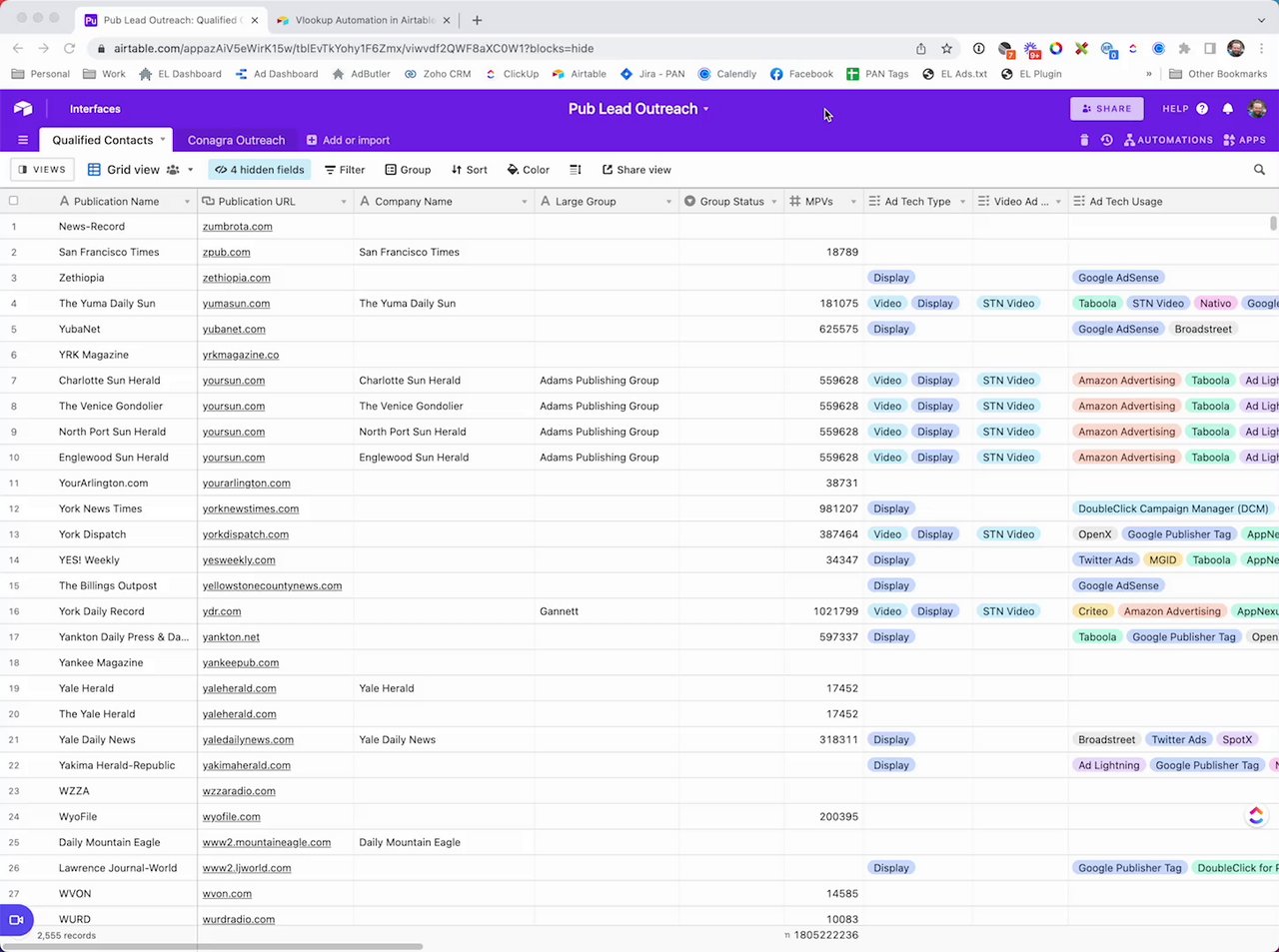
Task: Expand the Publication URL column menu arrow
Action: pyautogui.click(x=344, y=202)
